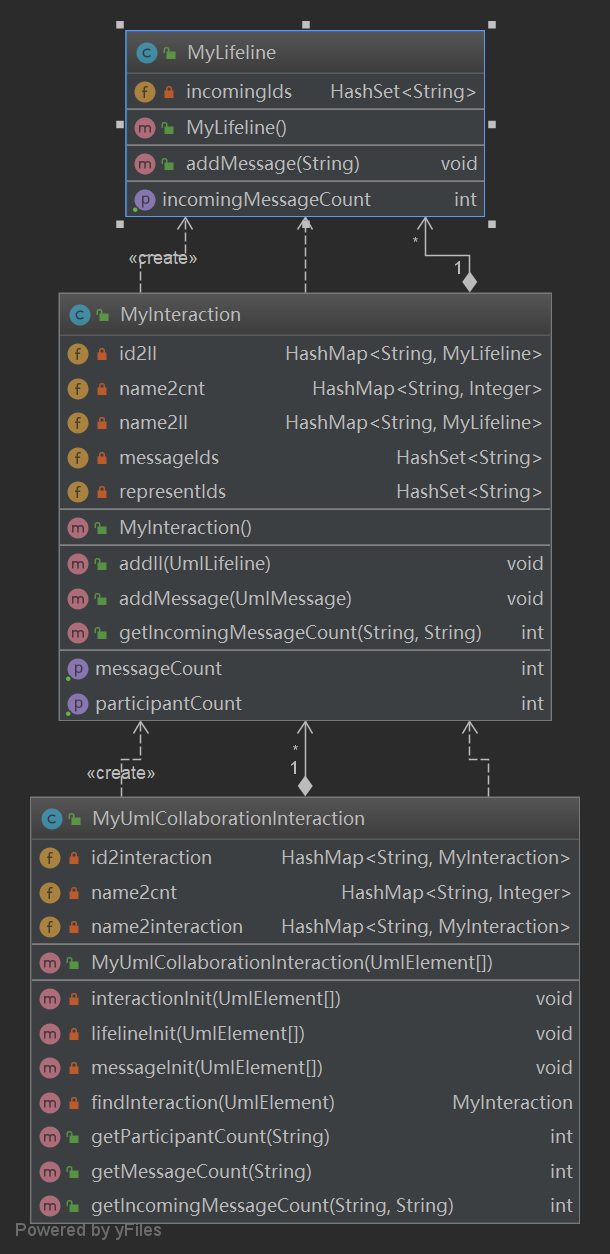This screenshot has width=610, height=1254.
Task: Click the «create» label above MyUmlCollaborationInteraction
Action: tap(121, 773)
